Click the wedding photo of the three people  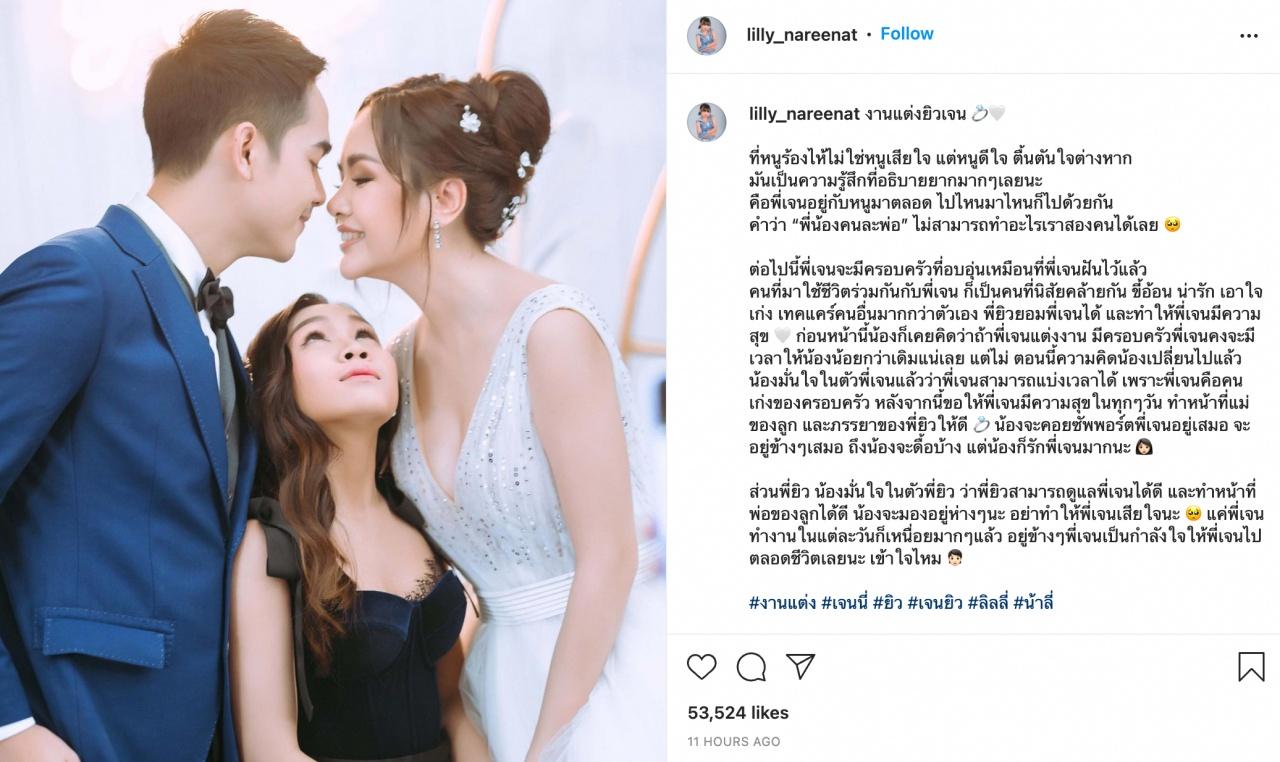click(x=333, y=381)
